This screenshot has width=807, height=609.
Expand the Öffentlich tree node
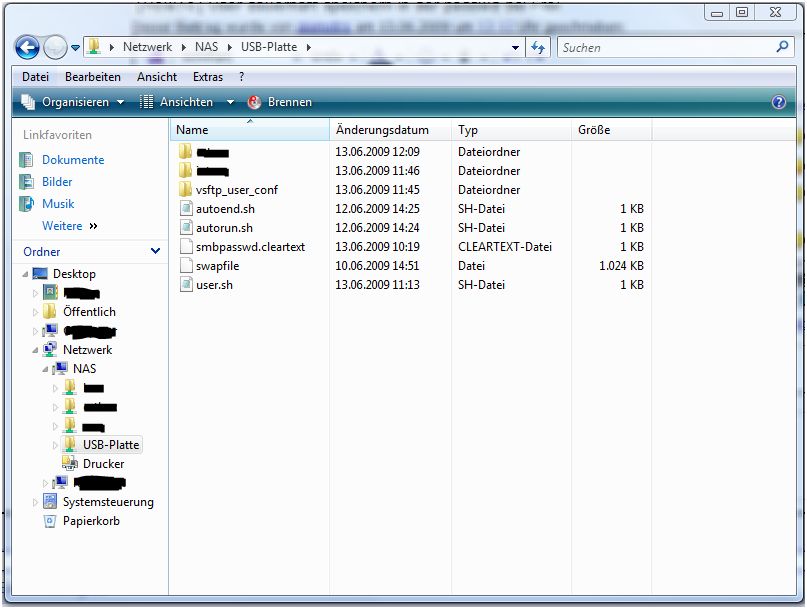click(x=36, y=312)
